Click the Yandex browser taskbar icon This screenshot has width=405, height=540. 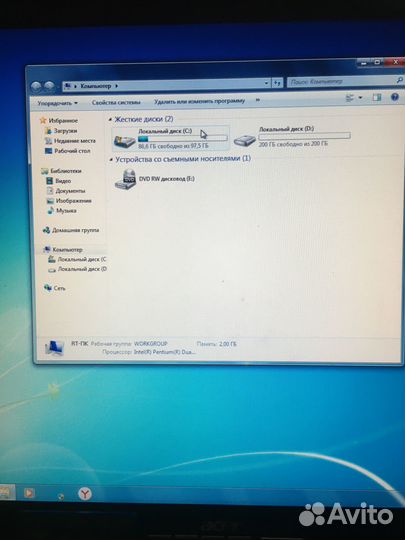coord(85,494)
